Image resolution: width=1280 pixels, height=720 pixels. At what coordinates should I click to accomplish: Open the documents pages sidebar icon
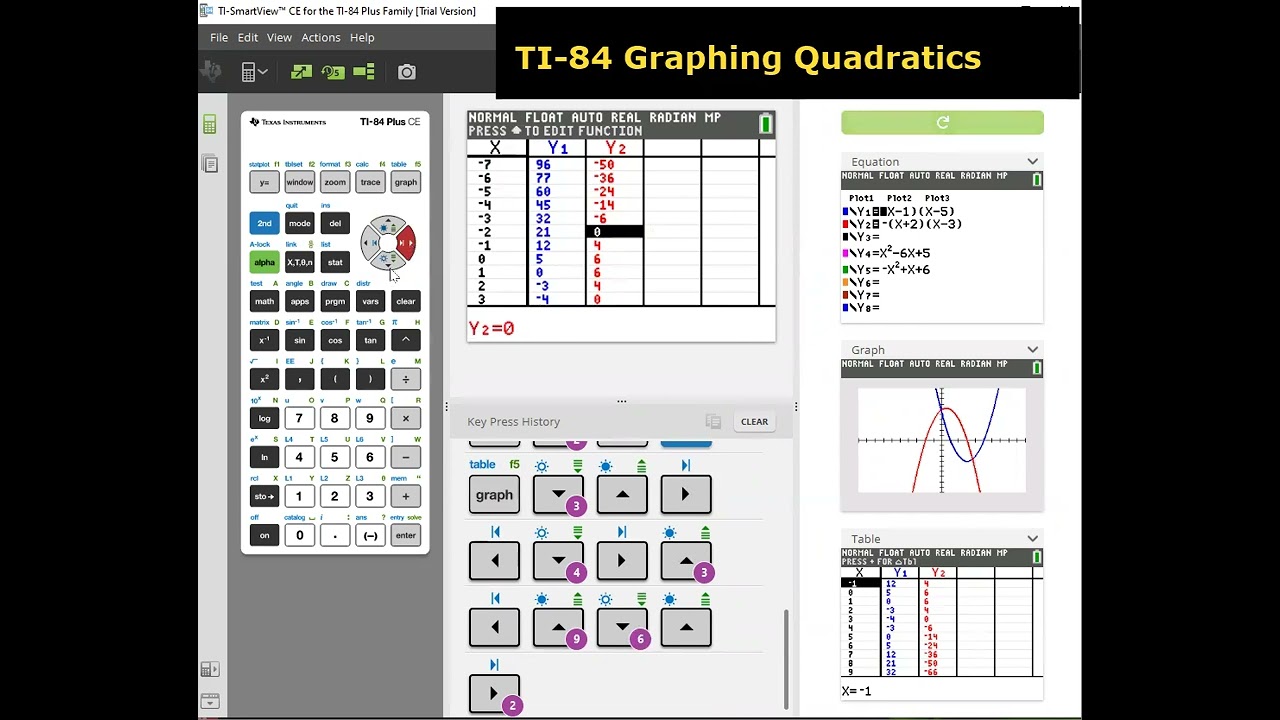click(209, 164)
